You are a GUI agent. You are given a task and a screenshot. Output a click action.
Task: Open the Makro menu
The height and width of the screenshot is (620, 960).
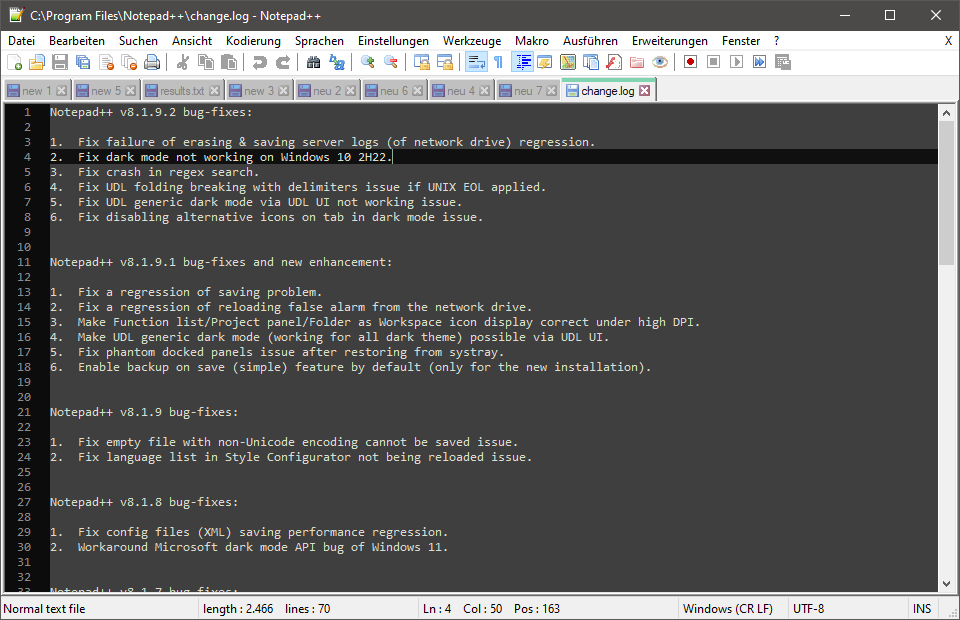tap(531, 41)
